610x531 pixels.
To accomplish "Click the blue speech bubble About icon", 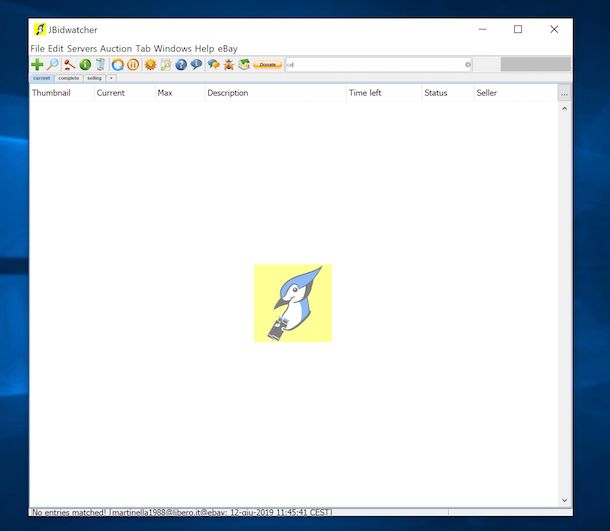I will (196, 65).
